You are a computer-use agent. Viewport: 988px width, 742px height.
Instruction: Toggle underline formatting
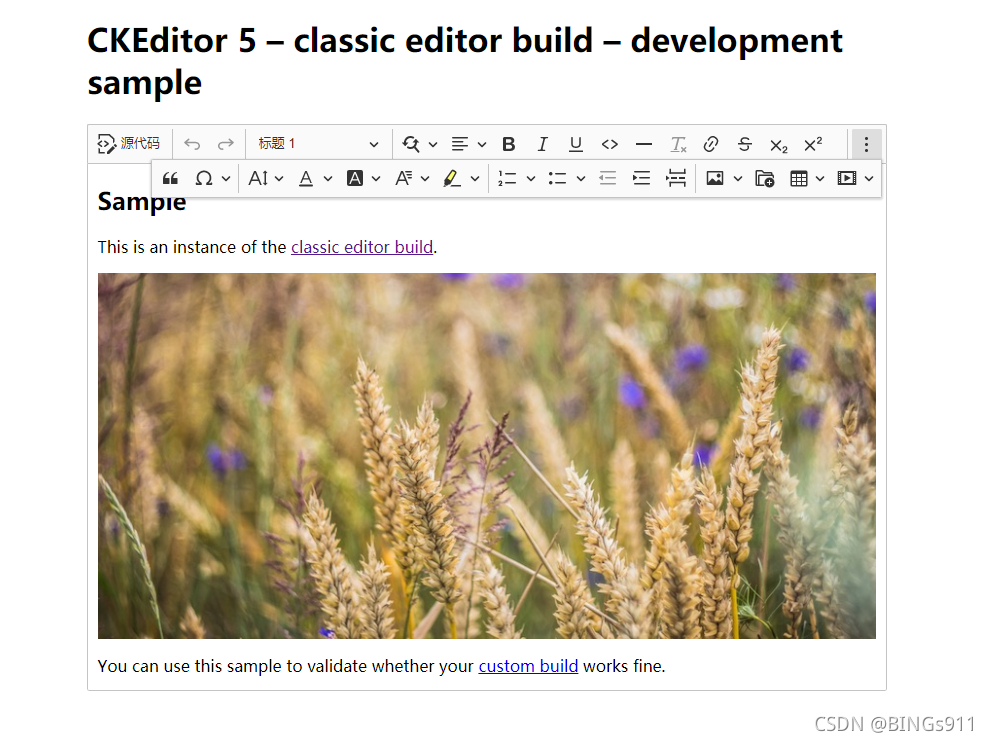point(575,144)
